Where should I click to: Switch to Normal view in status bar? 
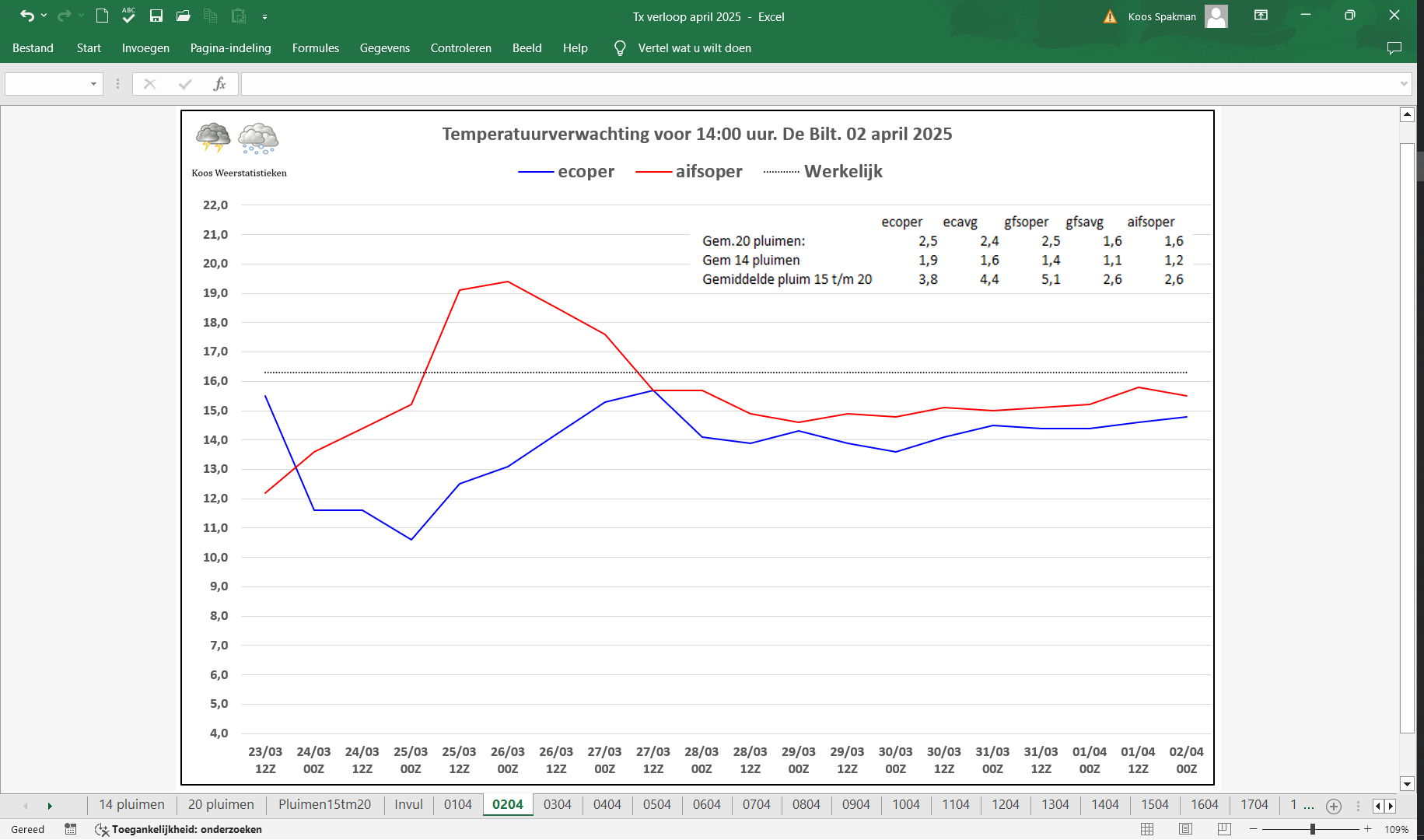(1147, 829)
